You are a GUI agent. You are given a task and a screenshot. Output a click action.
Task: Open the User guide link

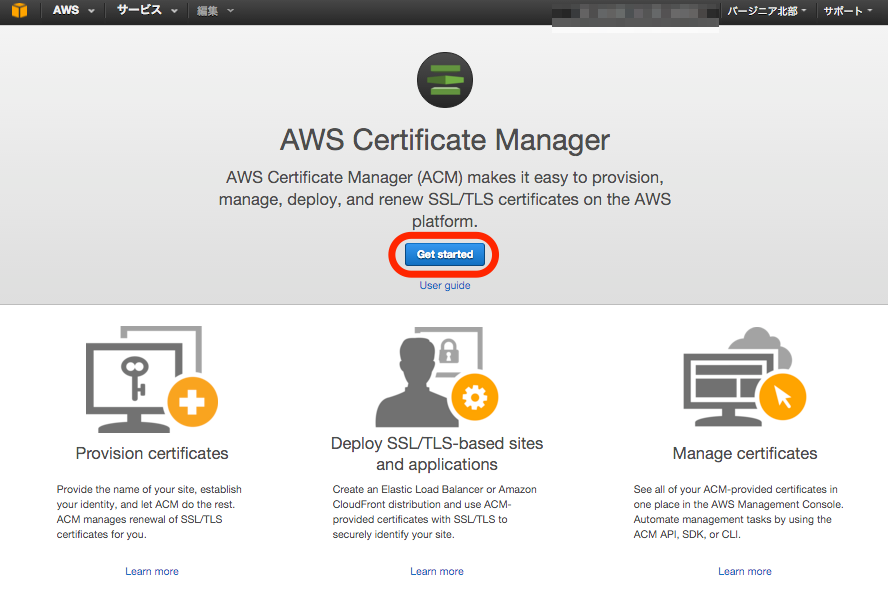[x=444, y=285]
